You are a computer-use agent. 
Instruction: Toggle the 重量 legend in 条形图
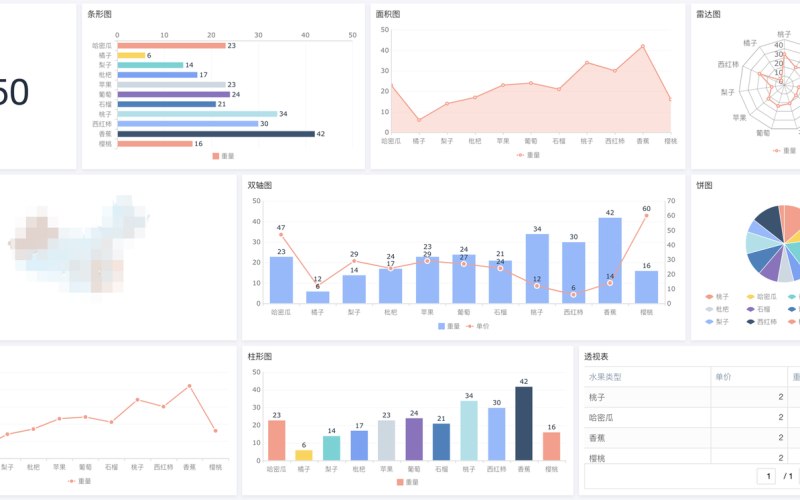[x=223, y=156]
